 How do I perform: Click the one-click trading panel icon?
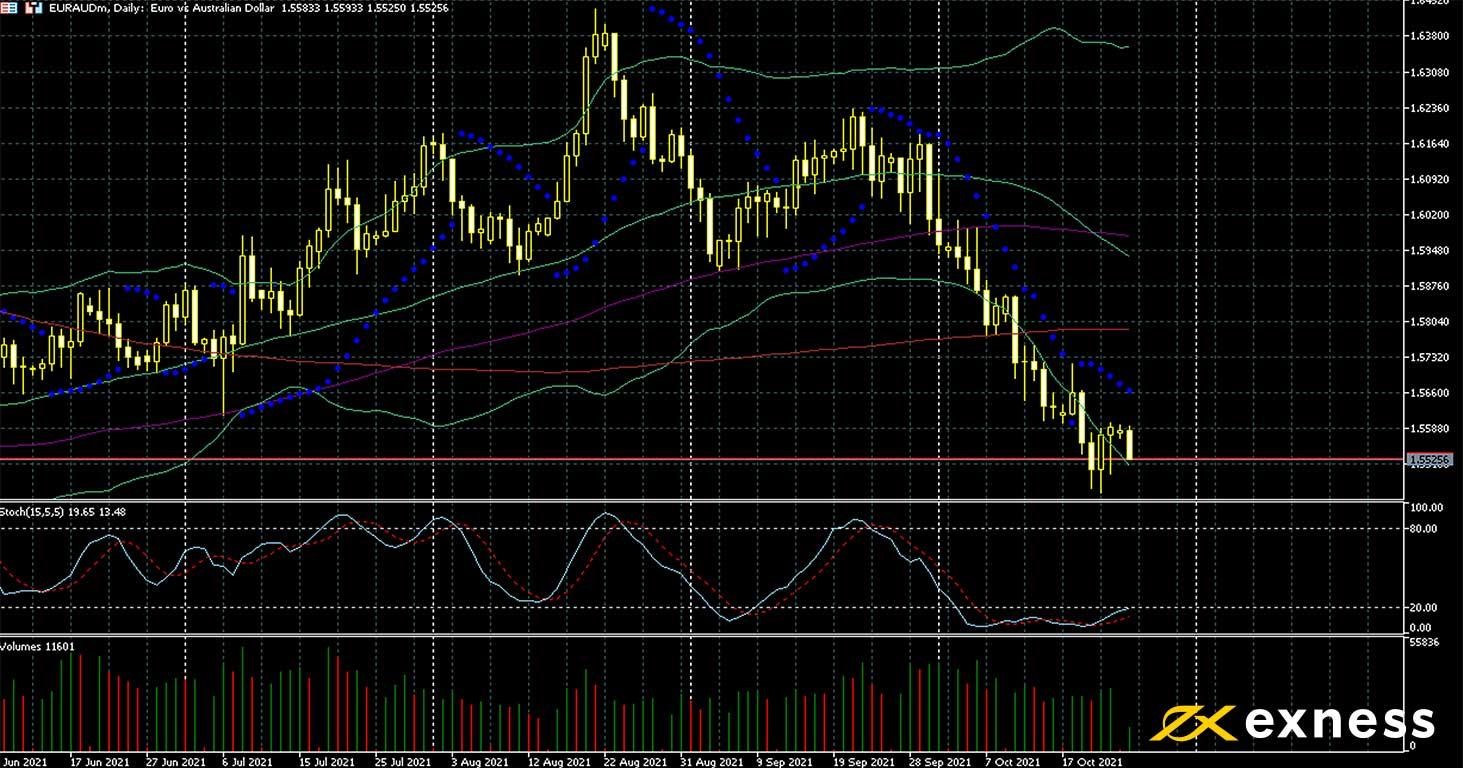coord(33,7)
